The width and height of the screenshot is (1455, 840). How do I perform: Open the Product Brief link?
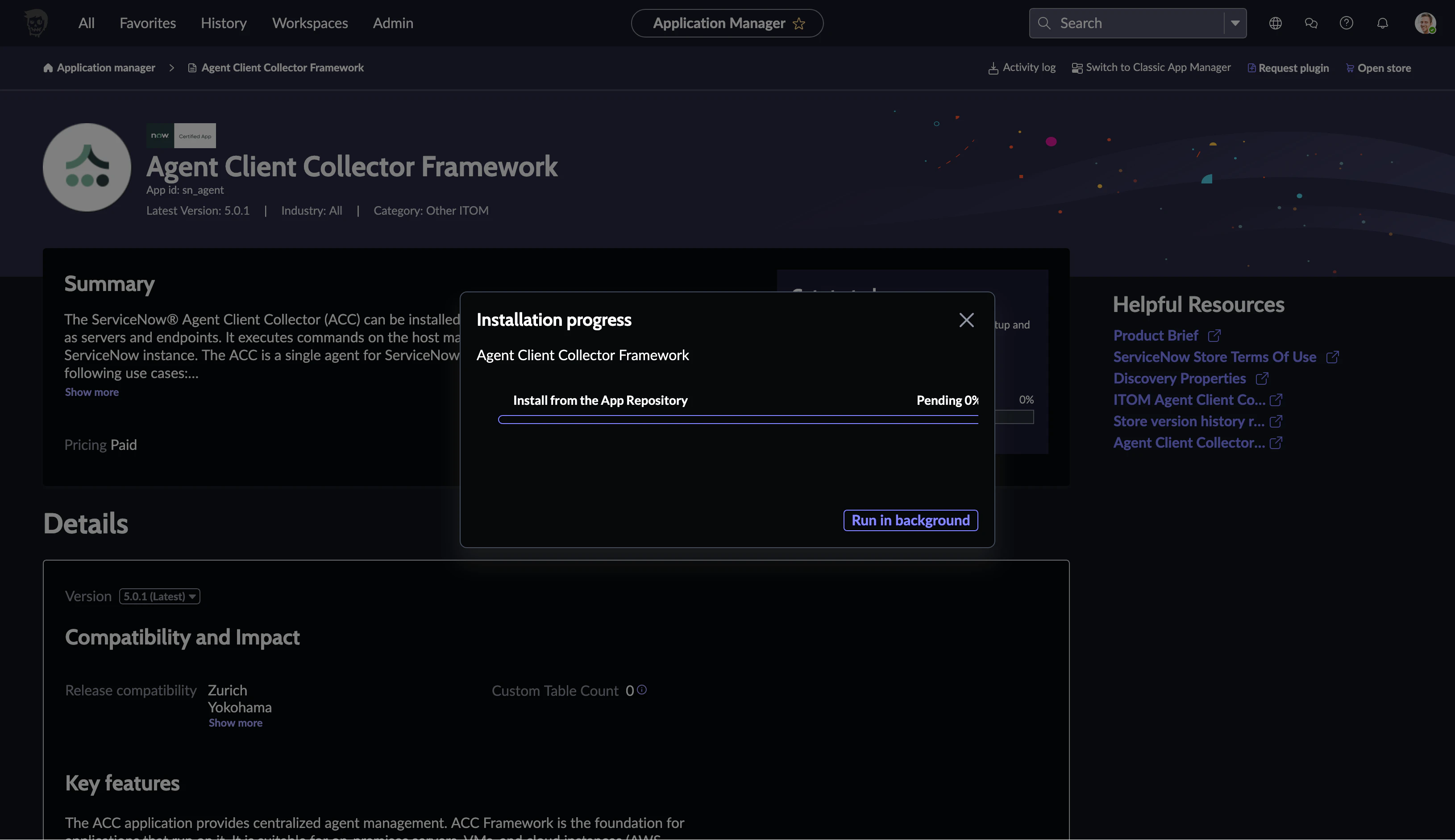(1156, 336)
